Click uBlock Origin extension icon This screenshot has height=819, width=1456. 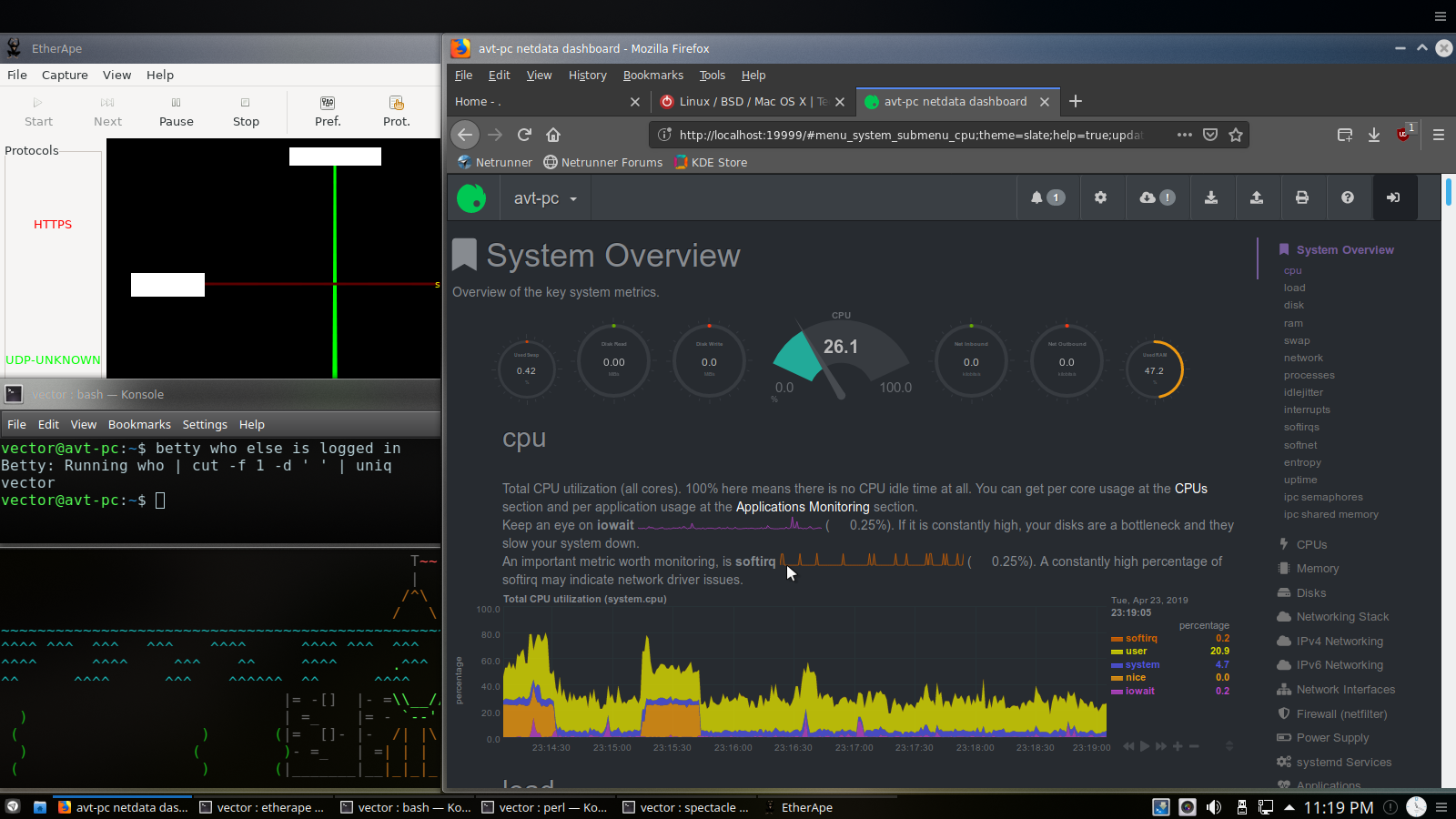(x=1404, y=133)
